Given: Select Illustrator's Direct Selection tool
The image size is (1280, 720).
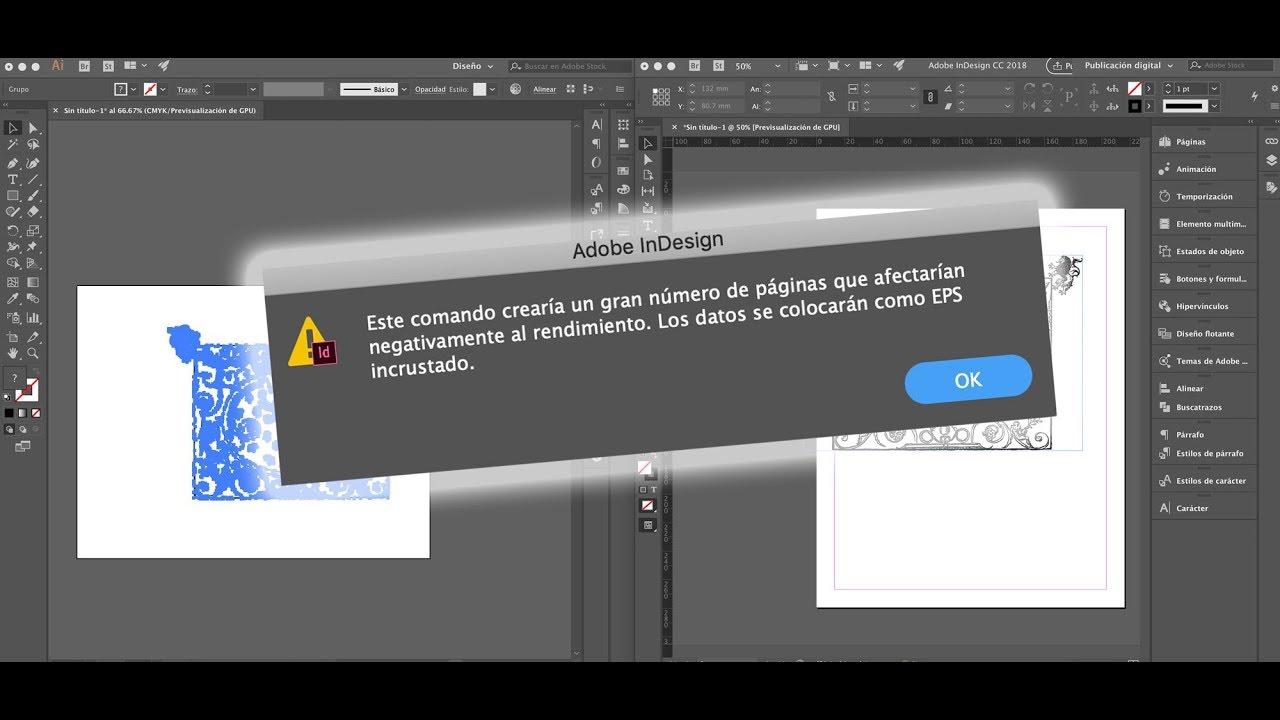Looking at the screenshot, I should 33,128.
